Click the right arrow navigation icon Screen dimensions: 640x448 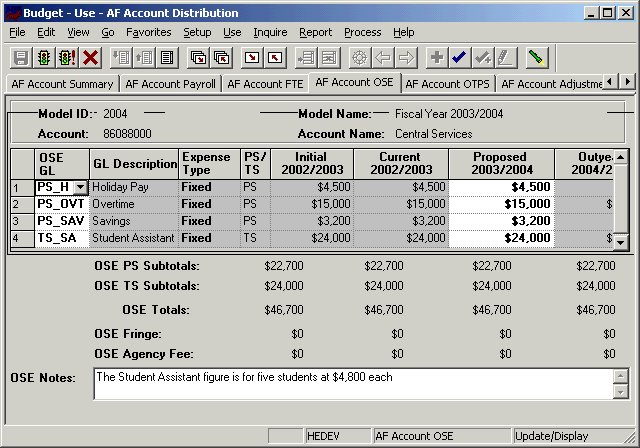coord(405,58)
